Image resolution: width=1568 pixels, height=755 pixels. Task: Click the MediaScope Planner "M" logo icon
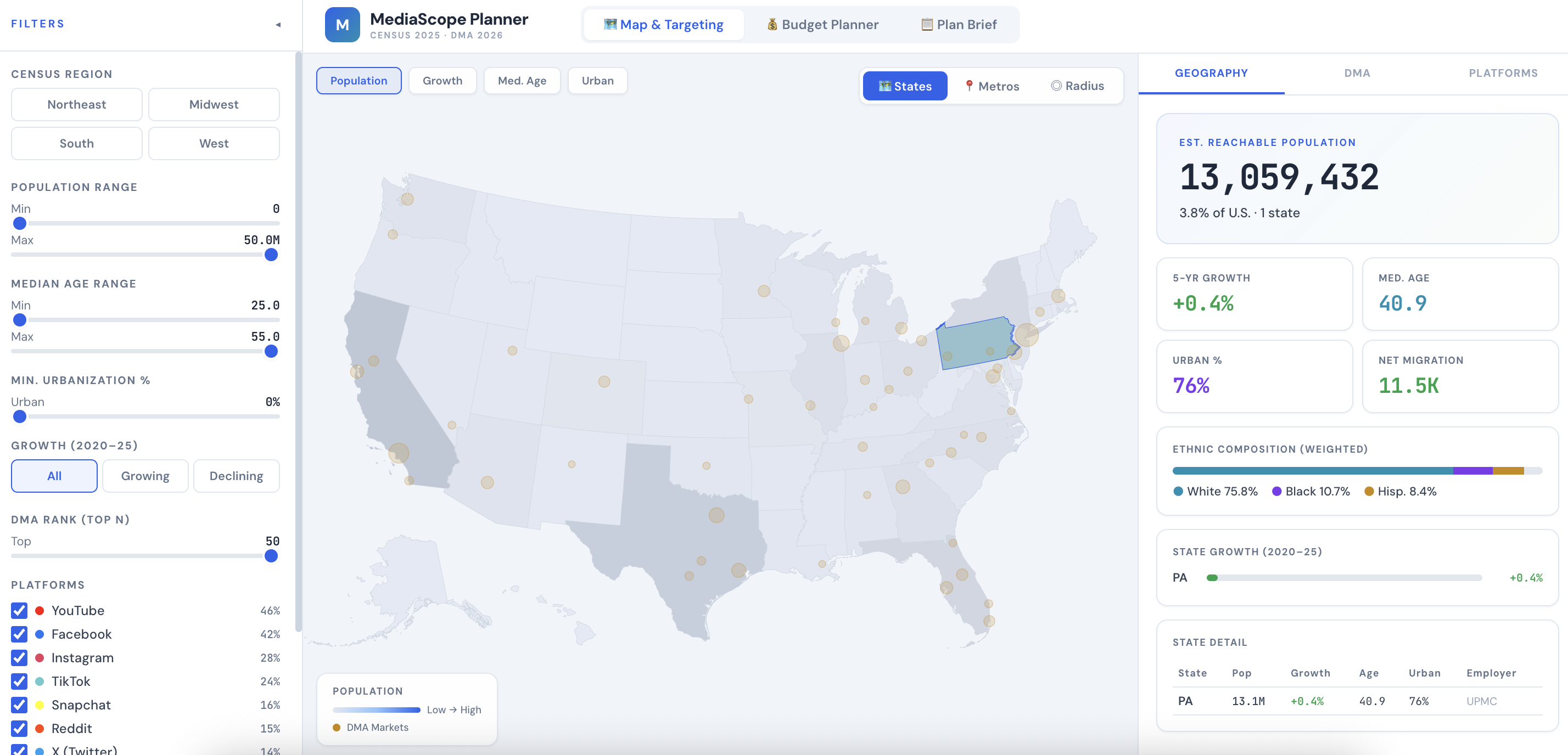(343, 24)
